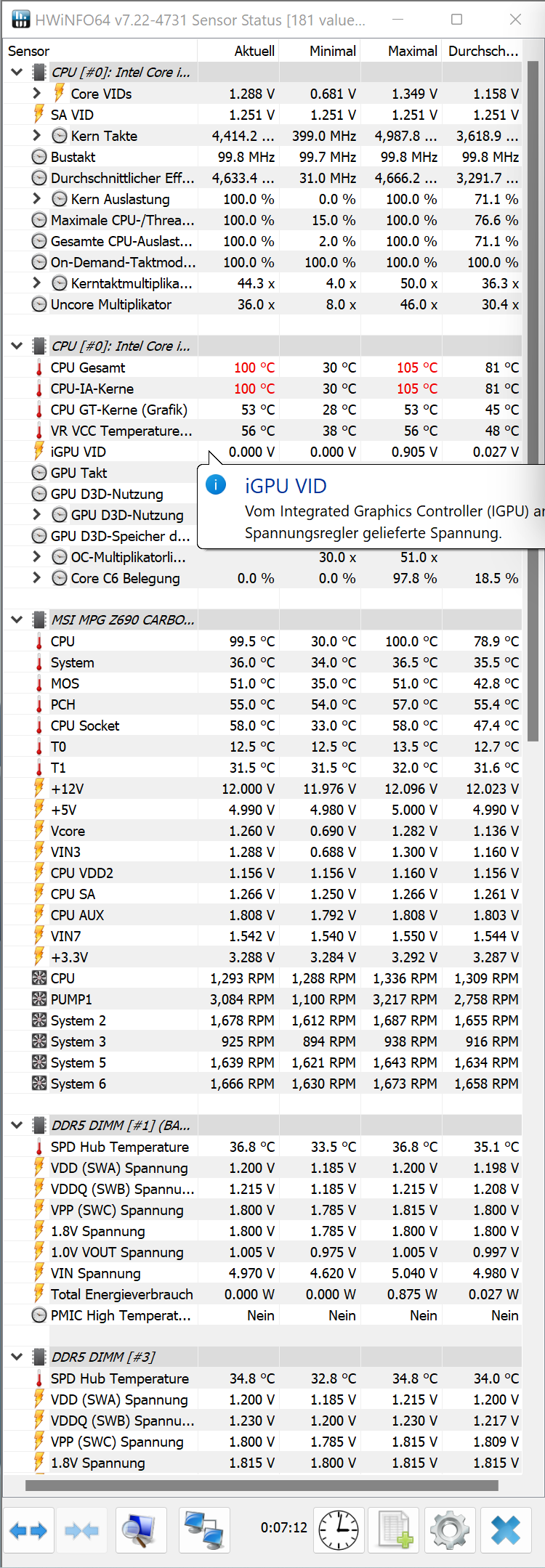Click the expand columns blue arrows button
The image size is (545, 1568).
tap(28, 1530)
